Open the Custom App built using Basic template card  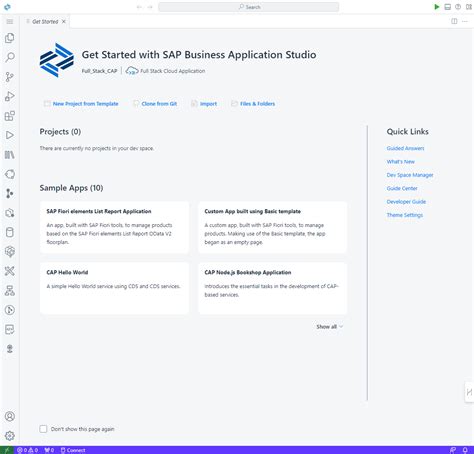[x=272, y=227]
